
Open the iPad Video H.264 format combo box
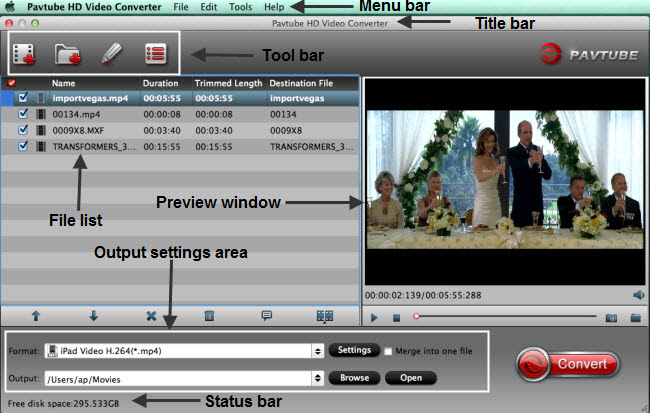184,351
